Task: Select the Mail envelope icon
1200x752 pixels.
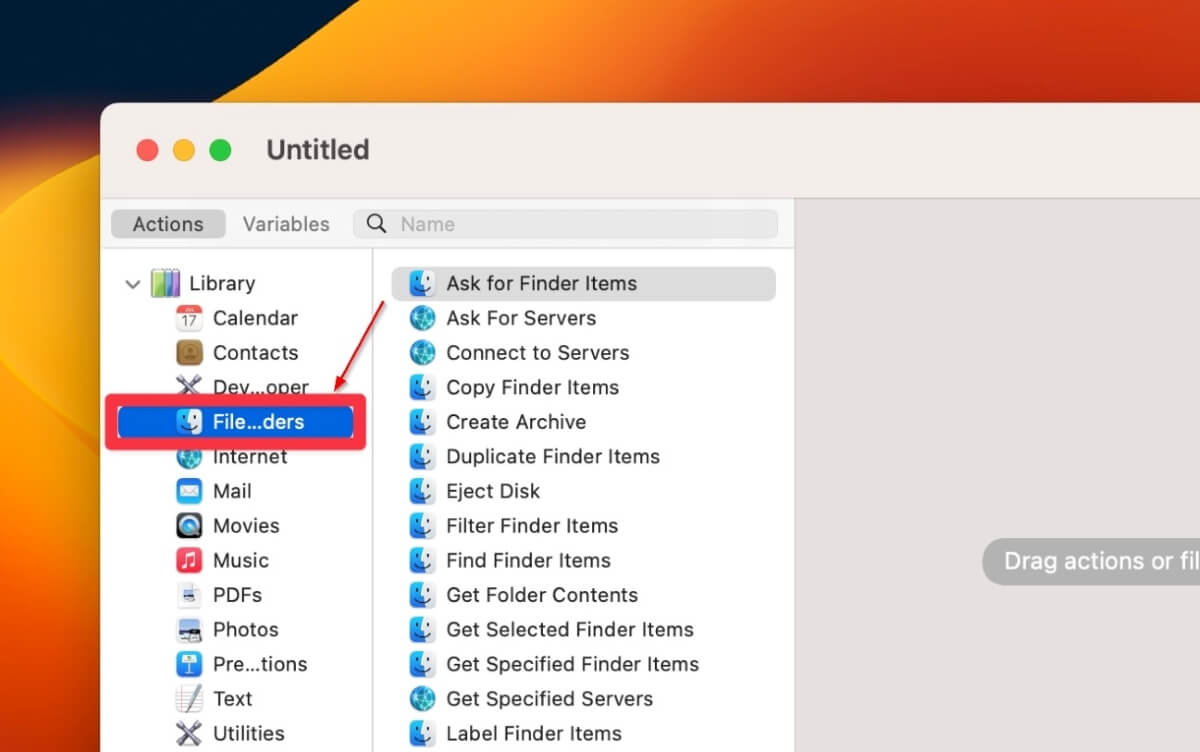Action: coord(189,491)
